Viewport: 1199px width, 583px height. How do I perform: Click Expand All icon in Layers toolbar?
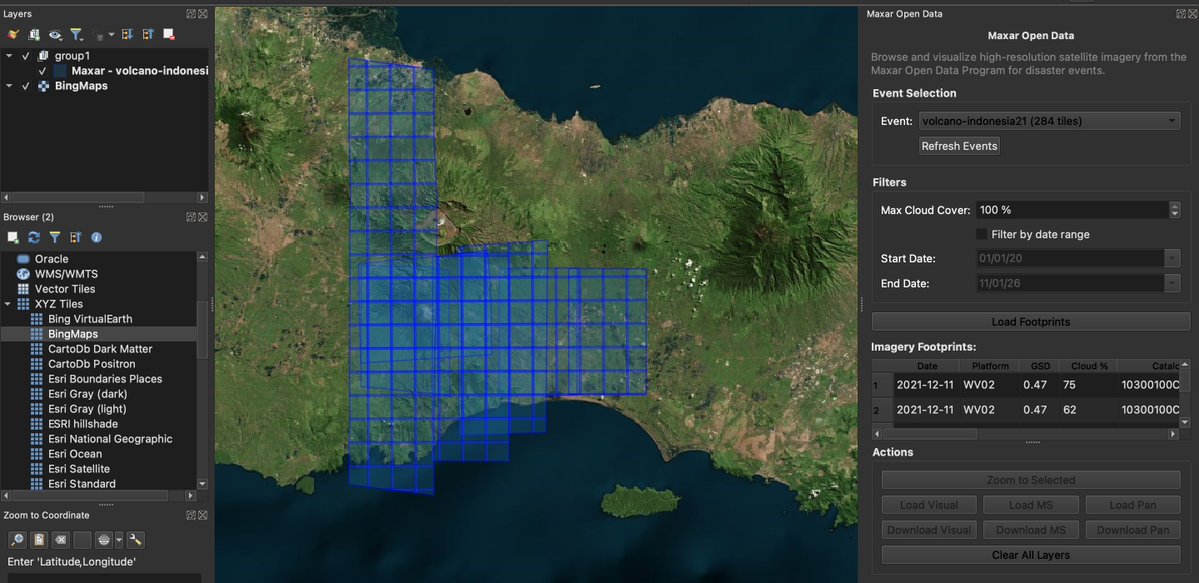point(128,34)
